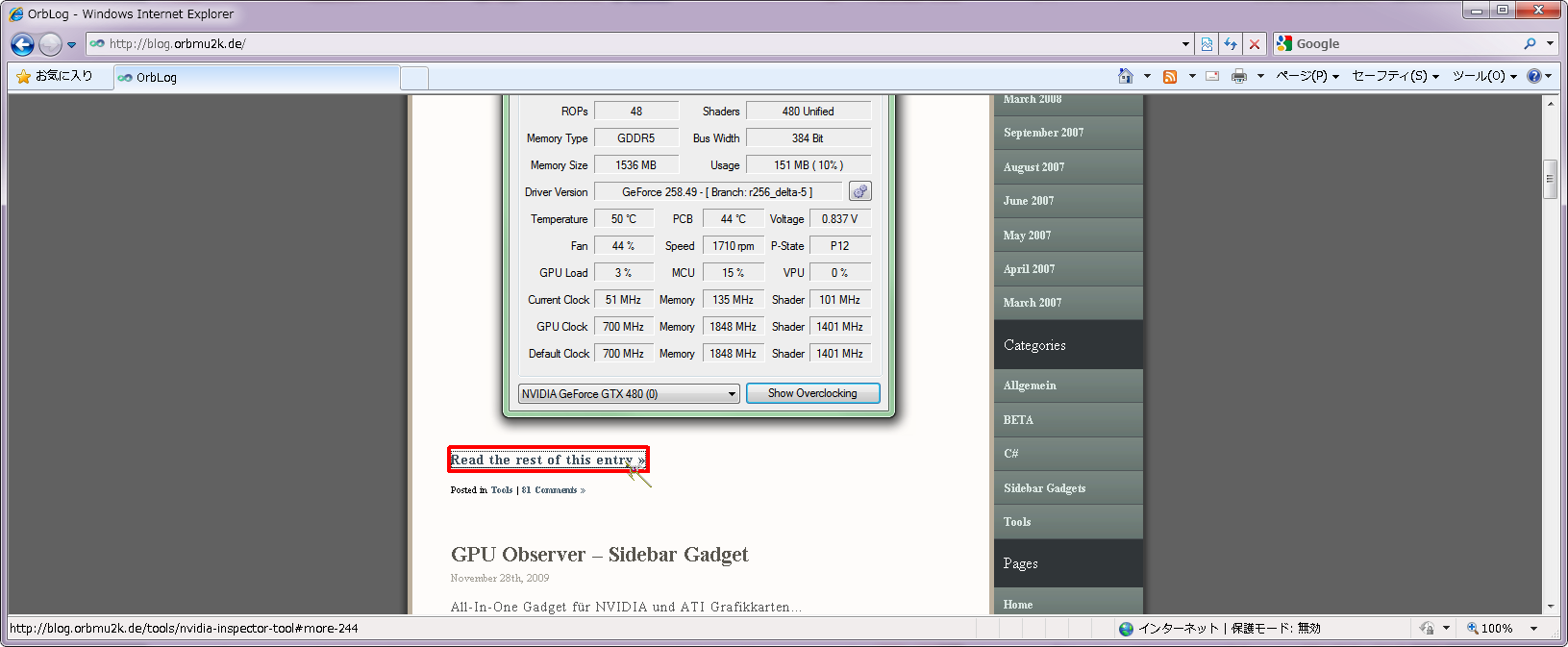Expand the RSS feeds dropdown arrow
The width and height of the screenshot is (1568, 647).
(x=1192, y=76)
